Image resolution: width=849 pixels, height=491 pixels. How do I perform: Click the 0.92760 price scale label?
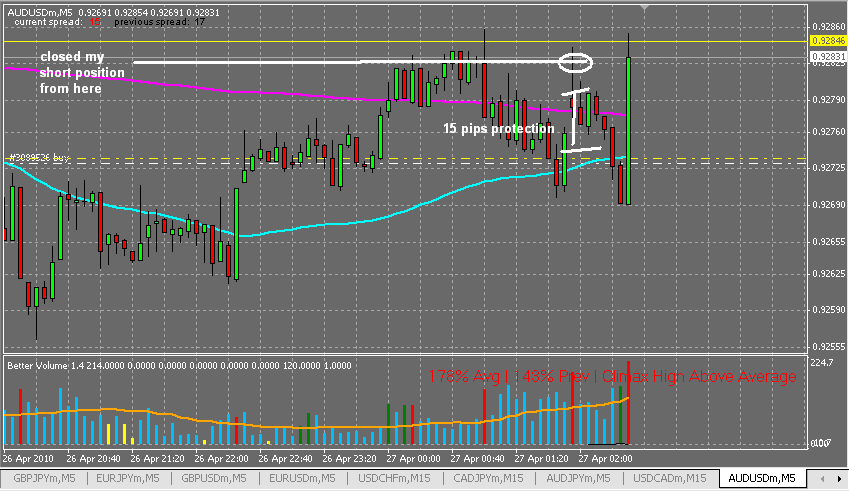(x=829, y=132)
